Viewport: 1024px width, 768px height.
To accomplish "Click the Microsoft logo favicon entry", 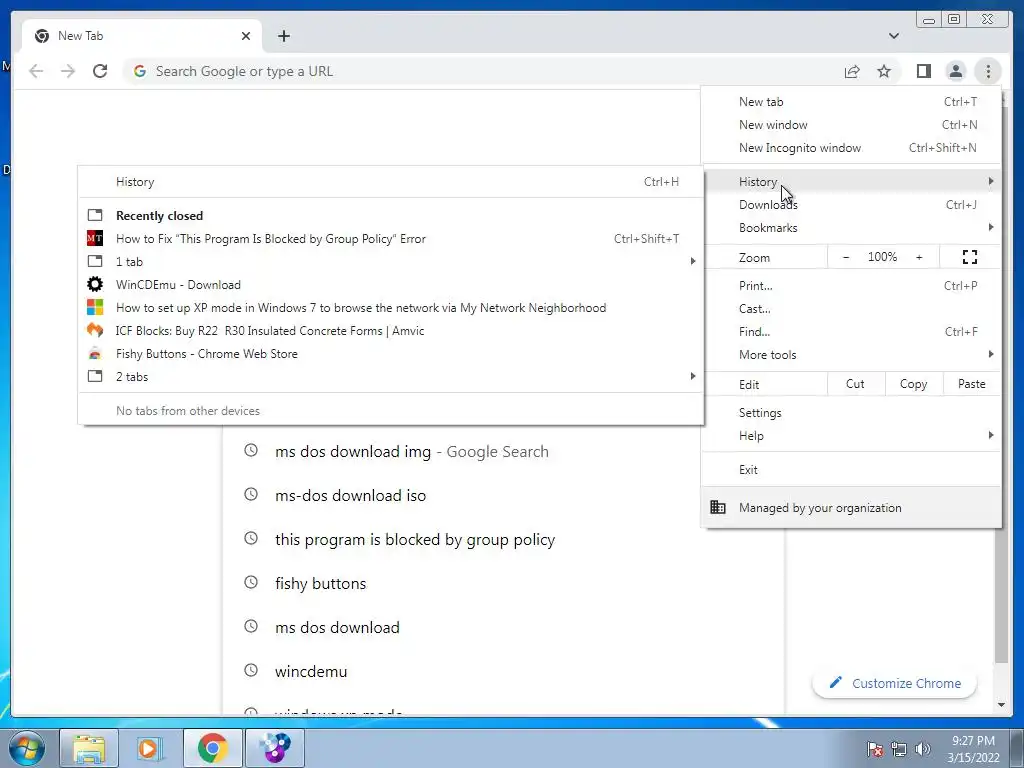I will point(95,308).
